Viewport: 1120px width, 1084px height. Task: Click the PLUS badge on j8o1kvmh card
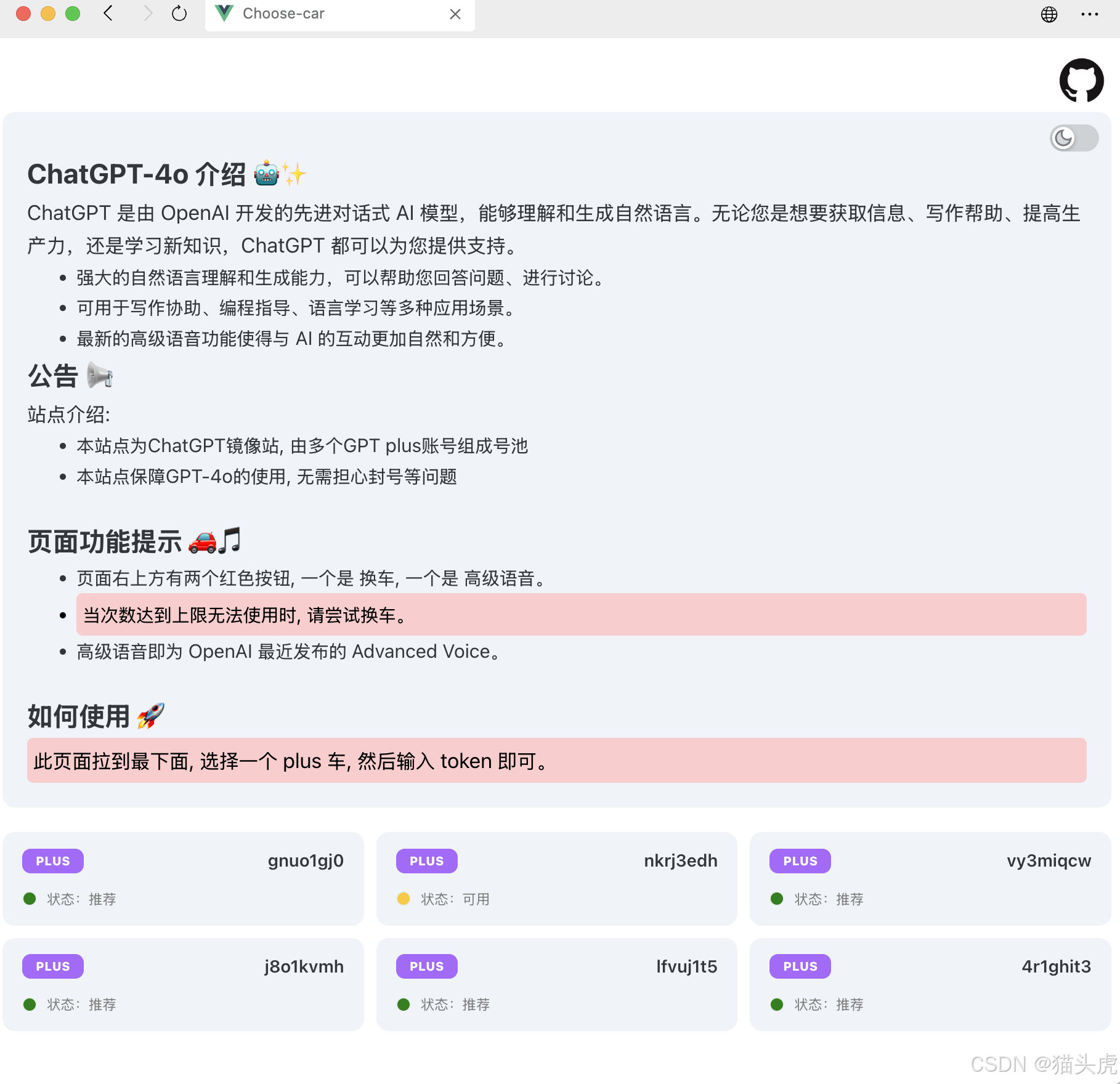[x=53, y=966]
